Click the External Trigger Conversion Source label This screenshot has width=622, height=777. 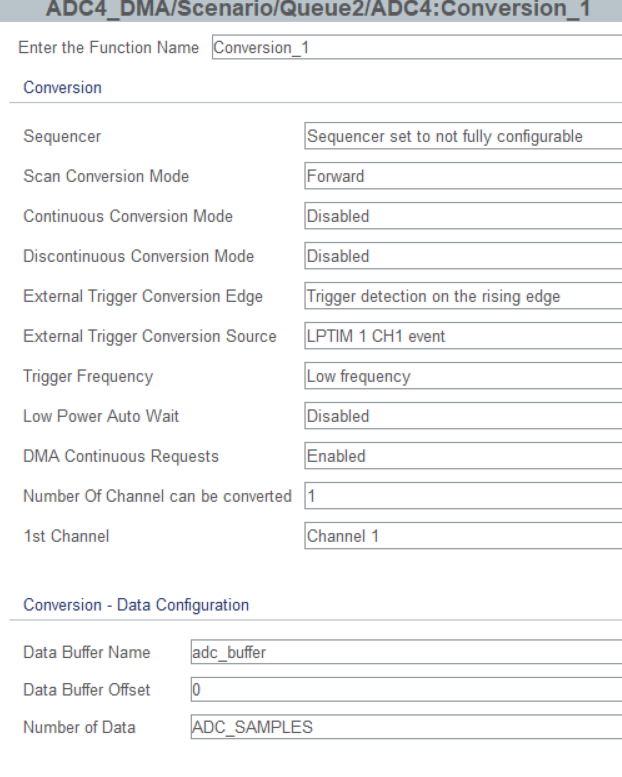pos(150,336)
